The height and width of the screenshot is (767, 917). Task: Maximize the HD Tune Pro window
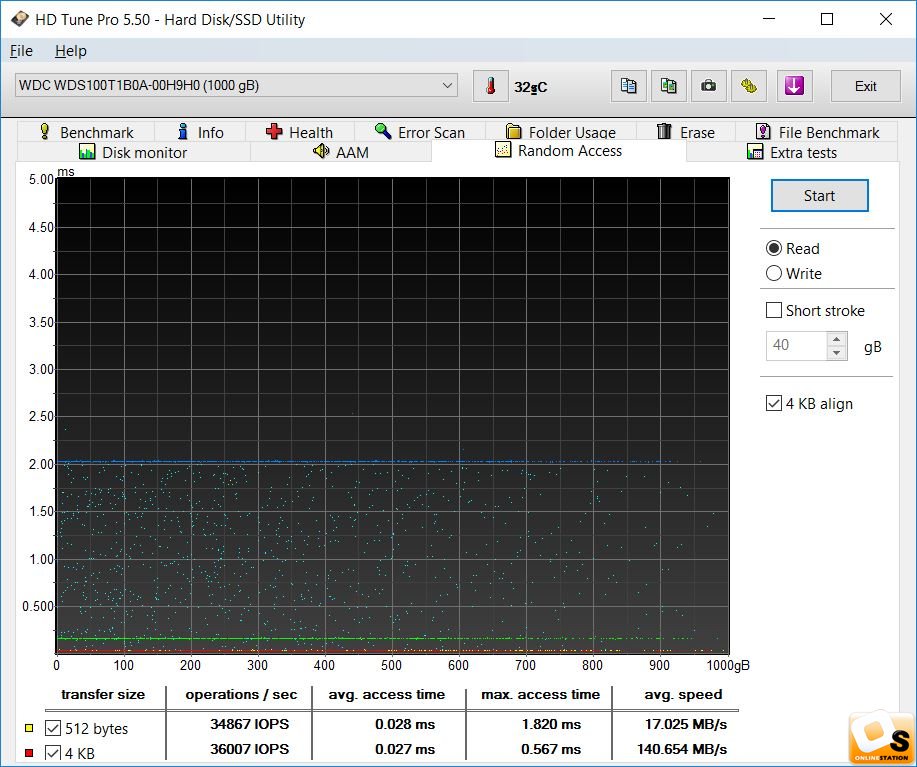827,19
